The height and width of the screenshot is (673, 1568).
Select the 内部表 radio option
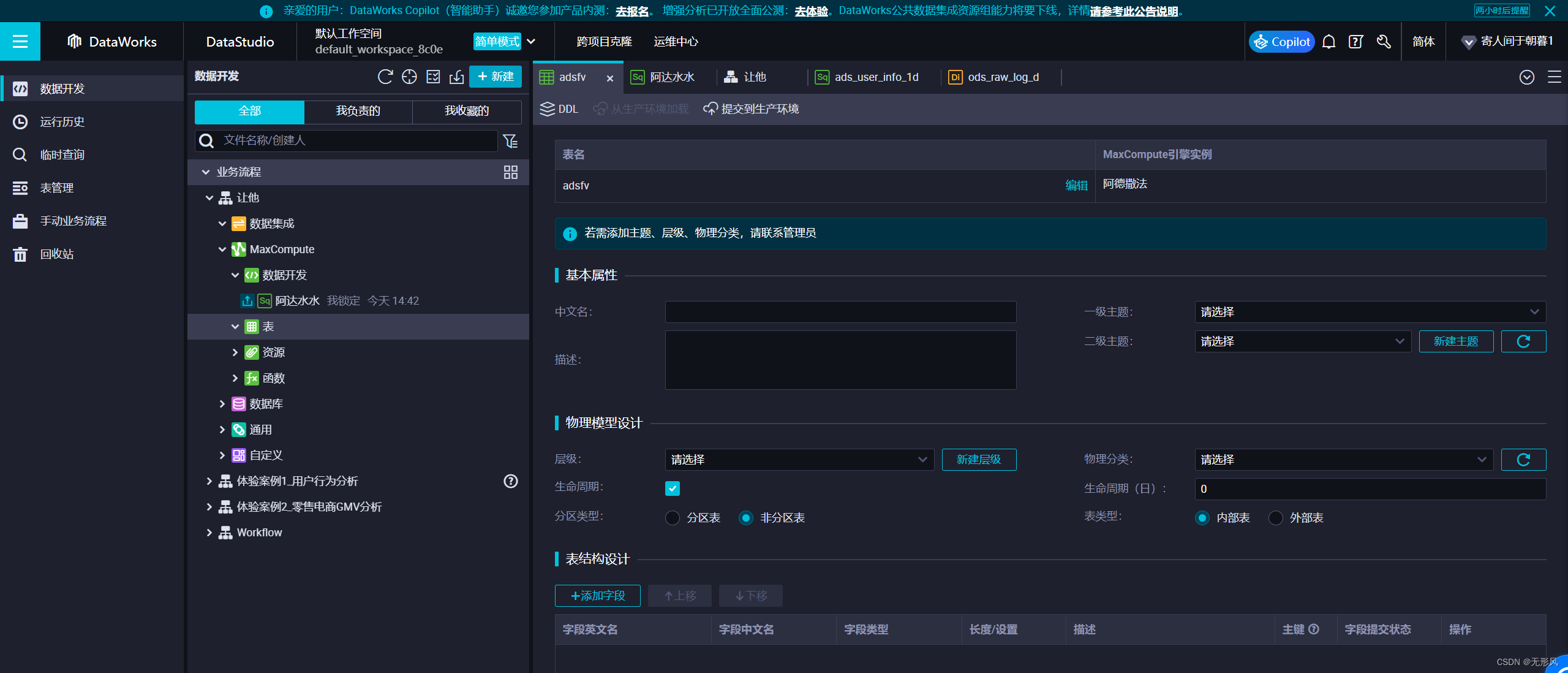pos(1202,518)
